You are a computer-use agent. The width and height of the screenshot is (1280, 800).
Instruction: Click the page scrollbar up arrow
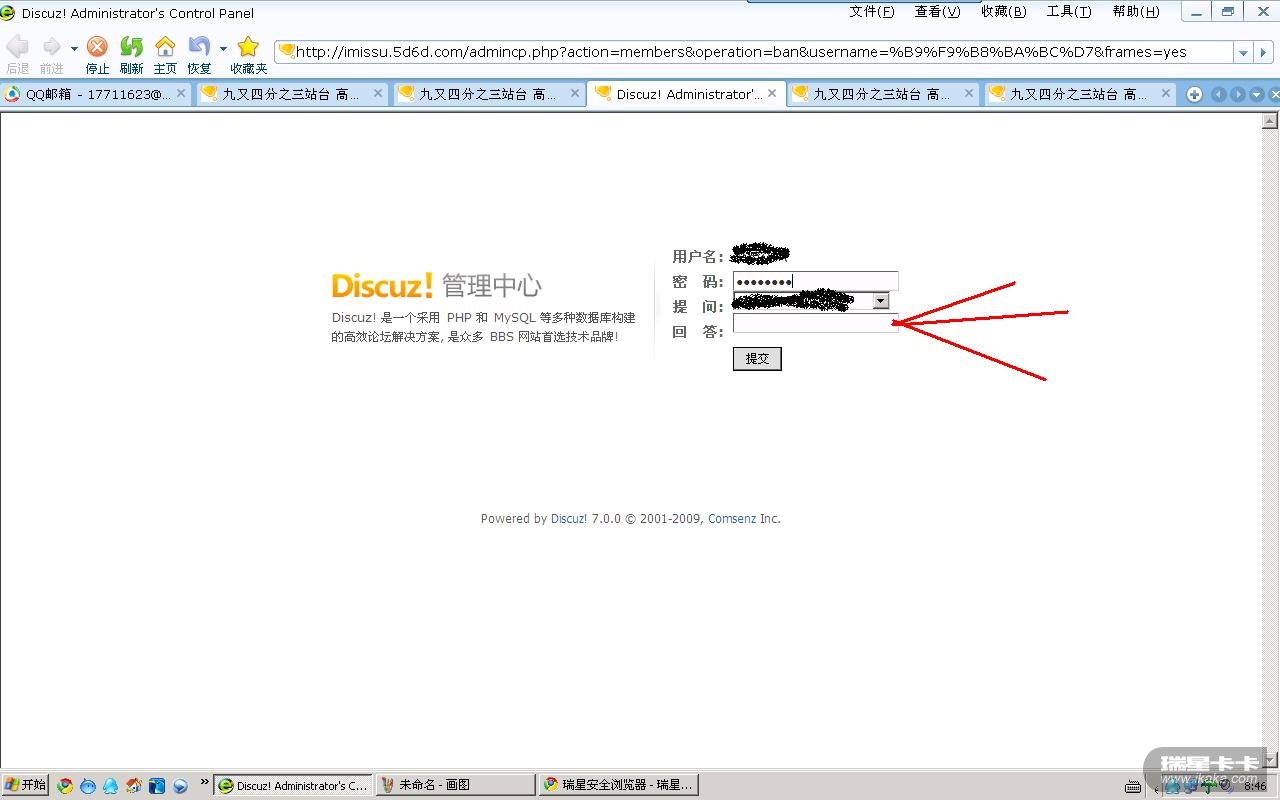[x=1270, y=122]
